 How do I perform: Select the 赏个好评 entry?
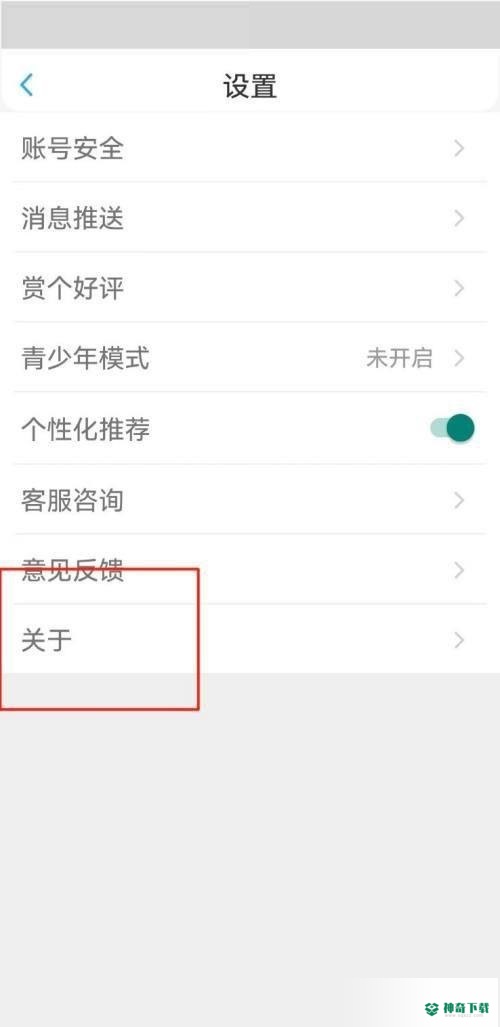(x=250, y=288)
